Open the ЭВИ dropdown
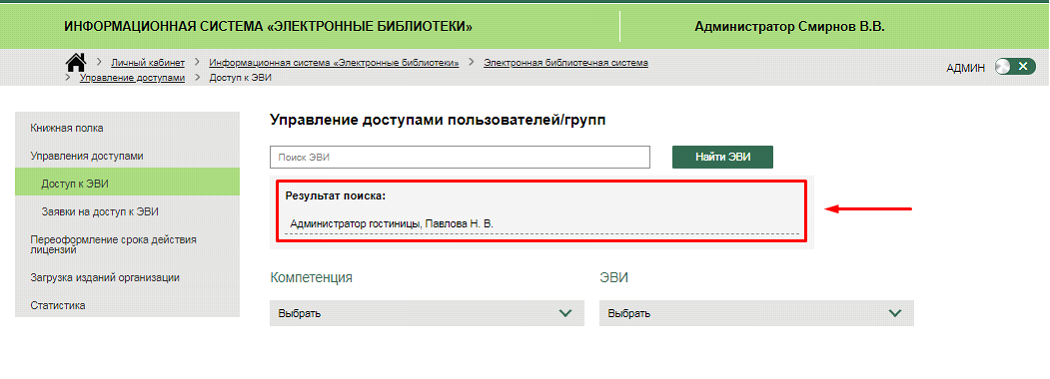Viewport: 1050px width, 379px height. [x=756, y=313]
